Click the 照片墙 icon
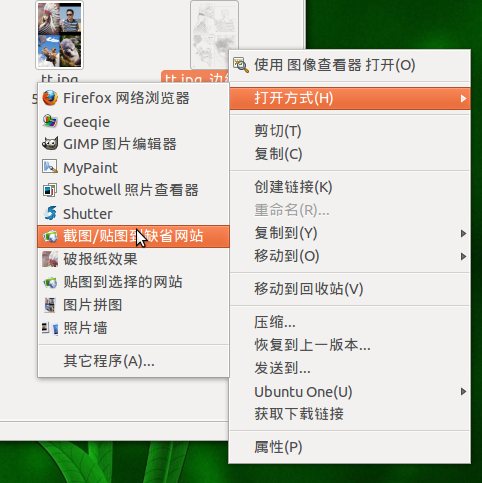 point(50,328)
